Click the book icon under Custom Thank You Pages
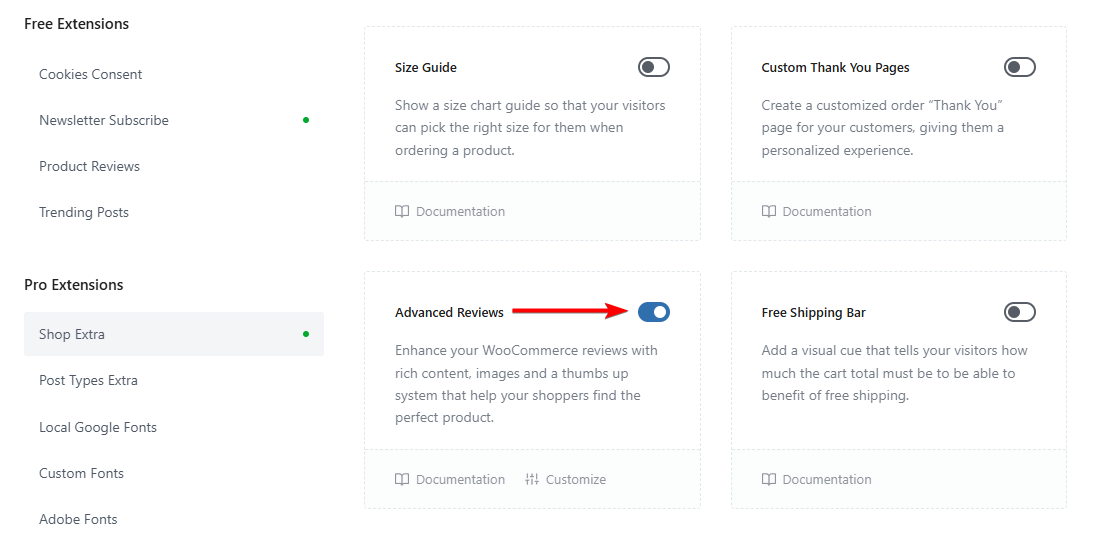Screen dimensions: 1095x535 [x=768, y=212]
